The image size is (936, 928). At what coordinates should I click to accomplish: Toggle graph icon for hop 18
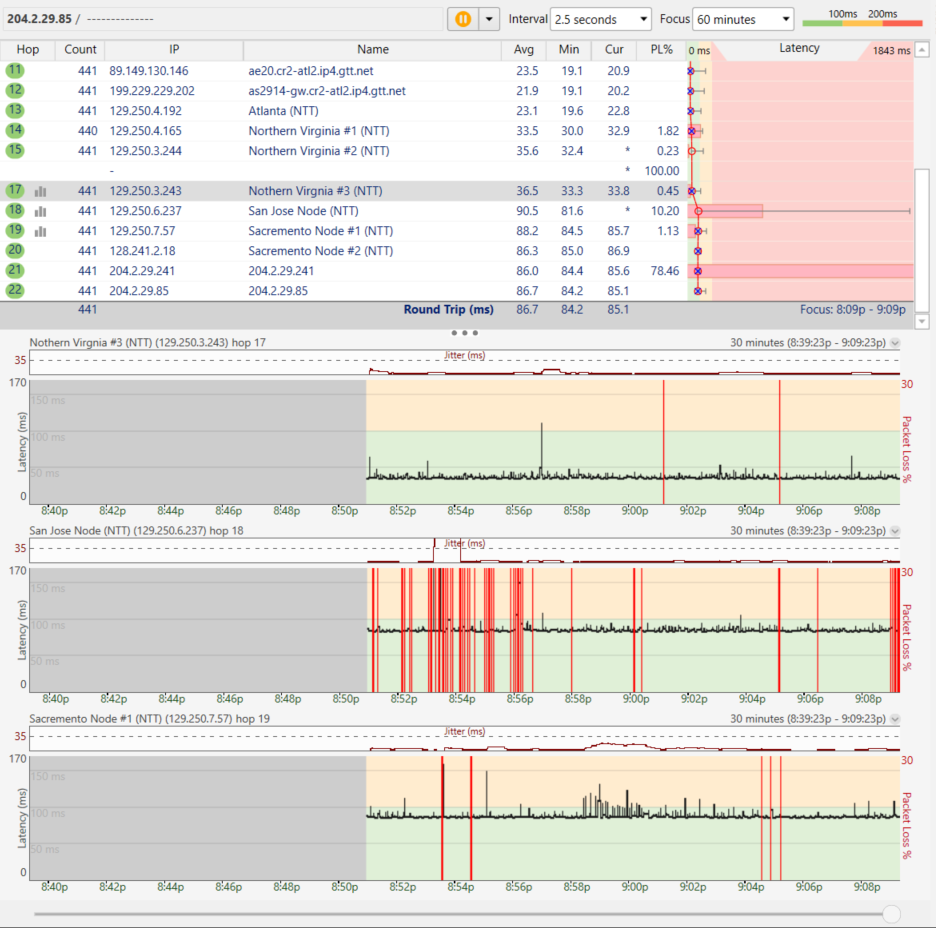point(40,211)
